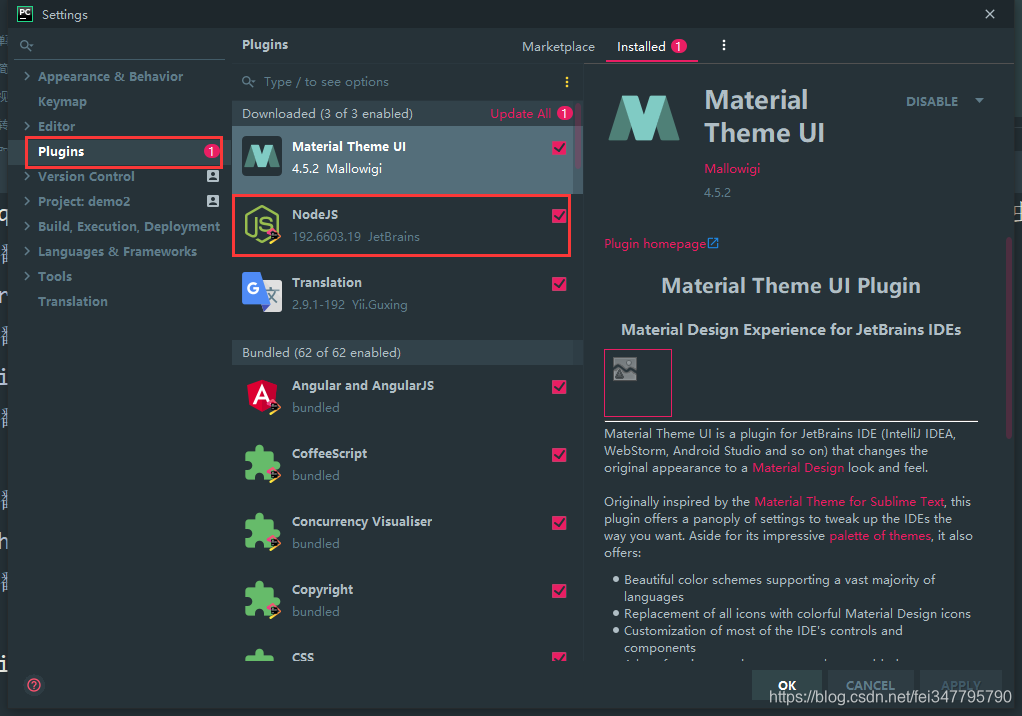This screenshot has height=716, width=1022.
Task: Expand the Tools settings node
Action: tap(27, 276)
